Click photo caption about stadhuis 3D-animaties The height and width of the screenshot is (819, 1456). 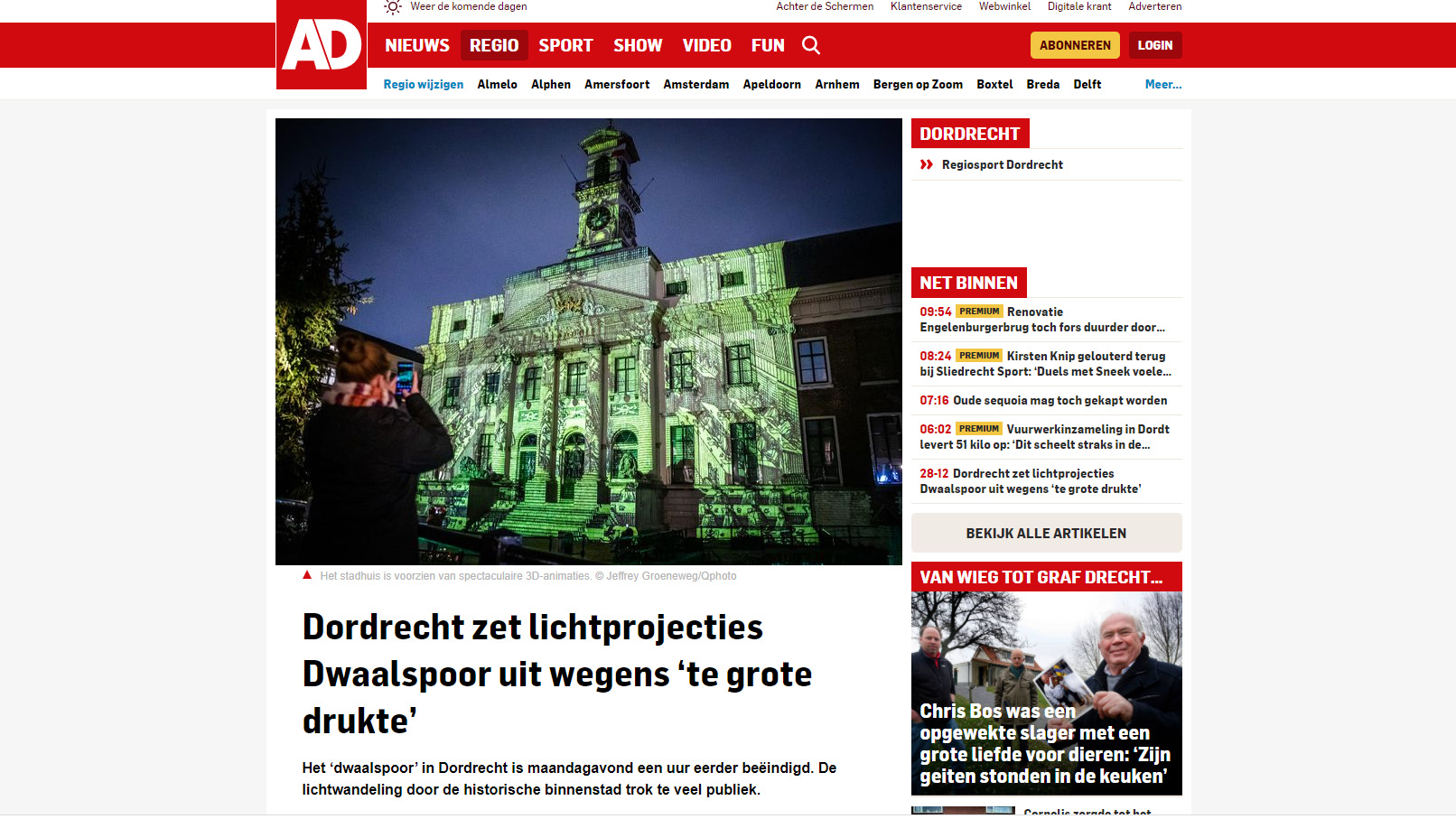pos(527,576)
